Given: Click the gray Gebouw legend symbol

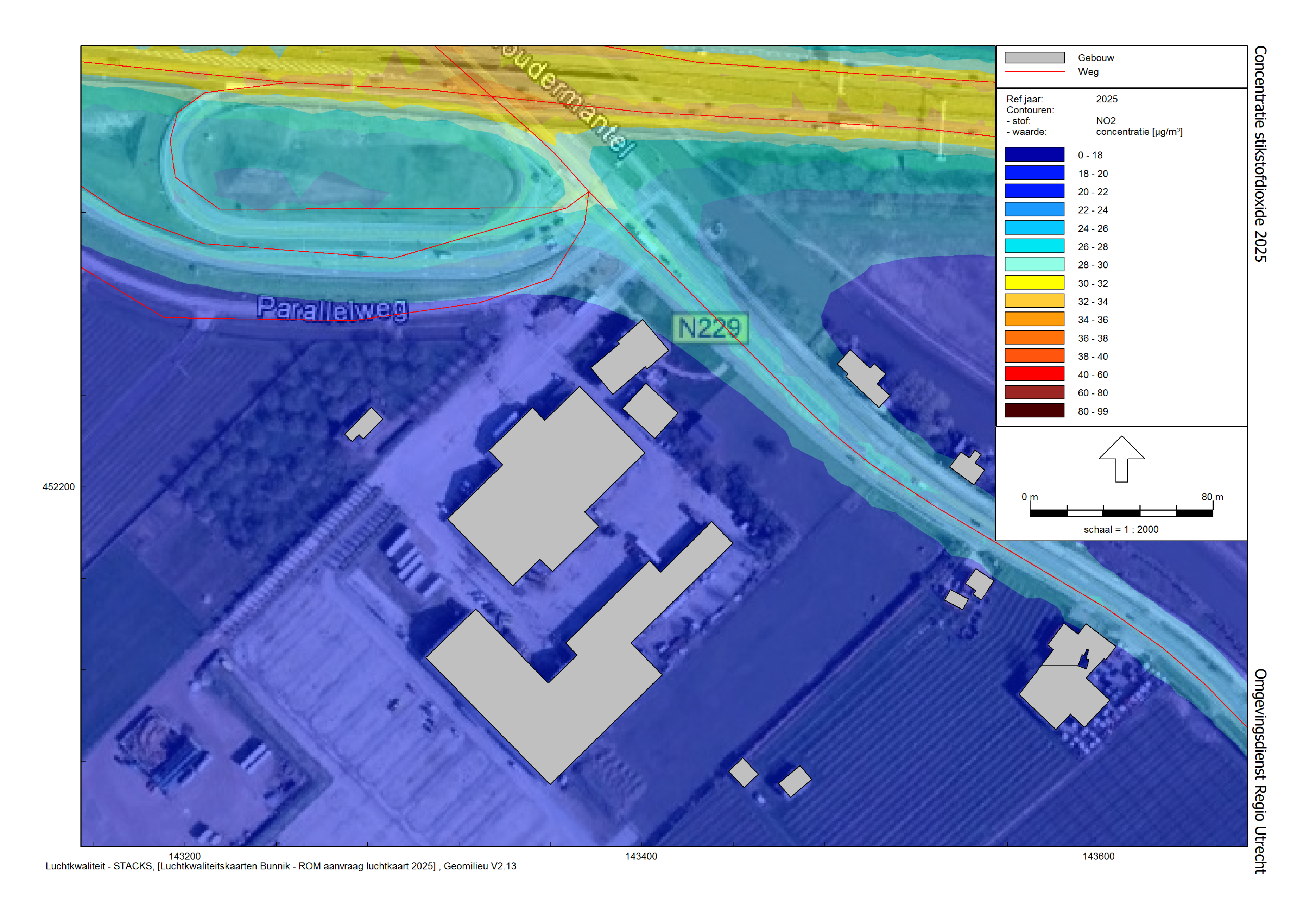Looking at the screenshot, I should coord(1034,57).
